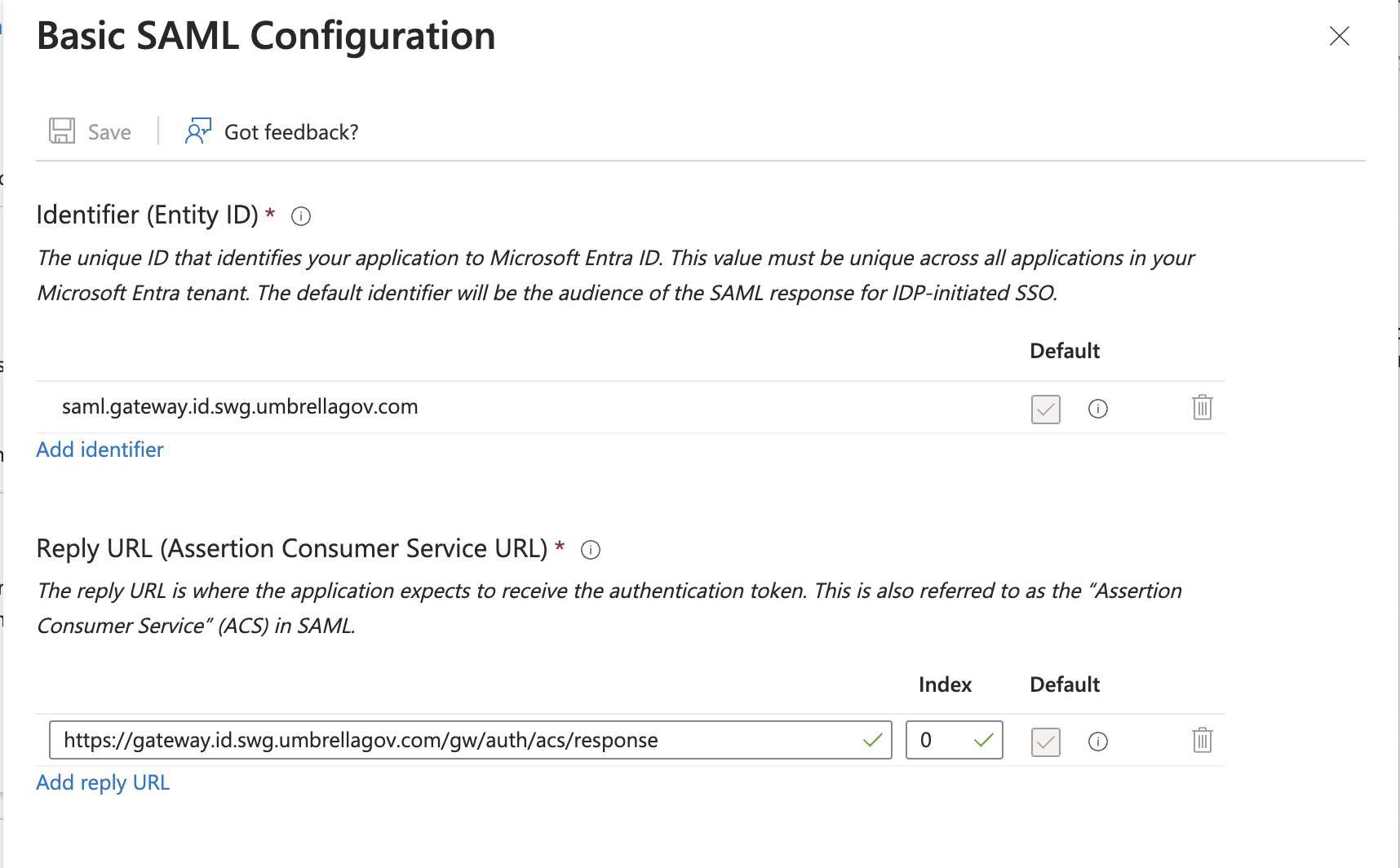Click Add identifier link
Viewport: 1400px width, 868px height.
coord(100,449)
